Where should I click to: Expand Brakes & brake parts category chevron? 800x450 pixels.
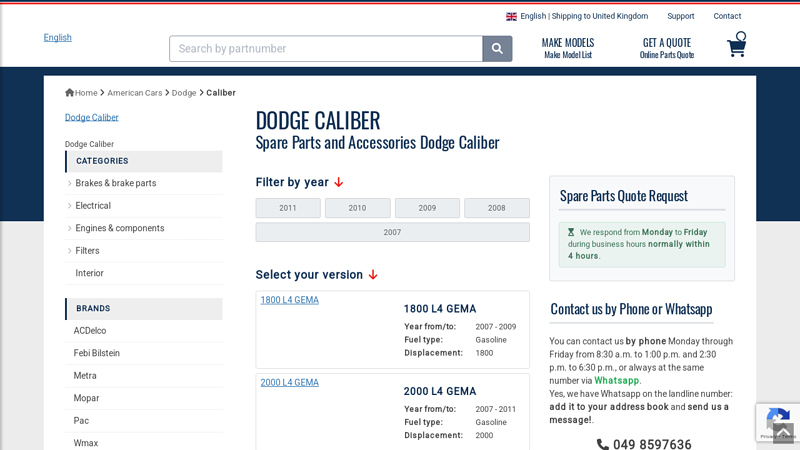(x=69, y=183)
